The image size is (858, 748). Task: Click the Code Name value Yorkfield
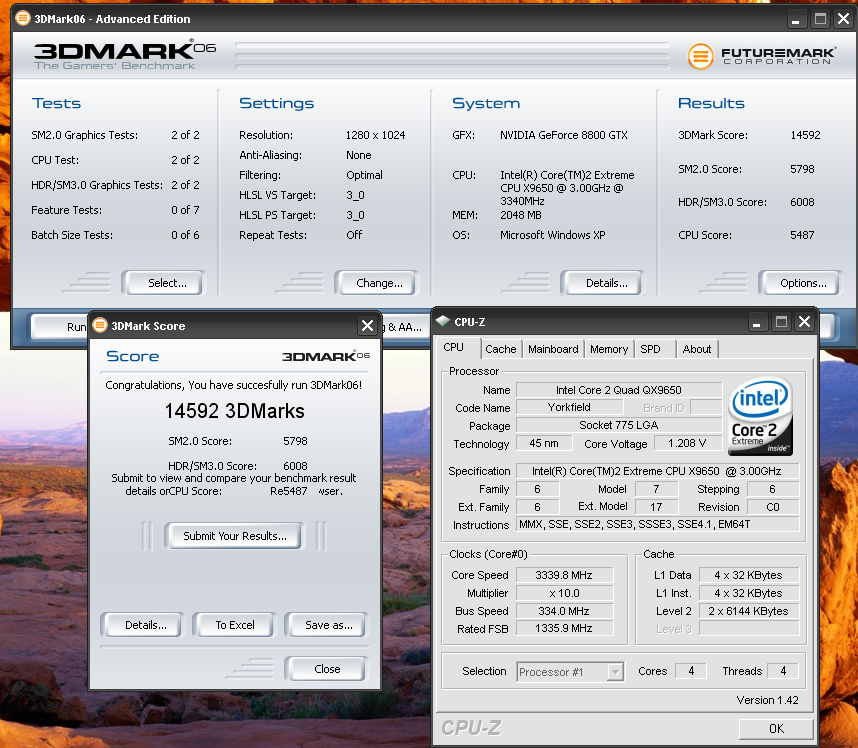coord(569,407)
